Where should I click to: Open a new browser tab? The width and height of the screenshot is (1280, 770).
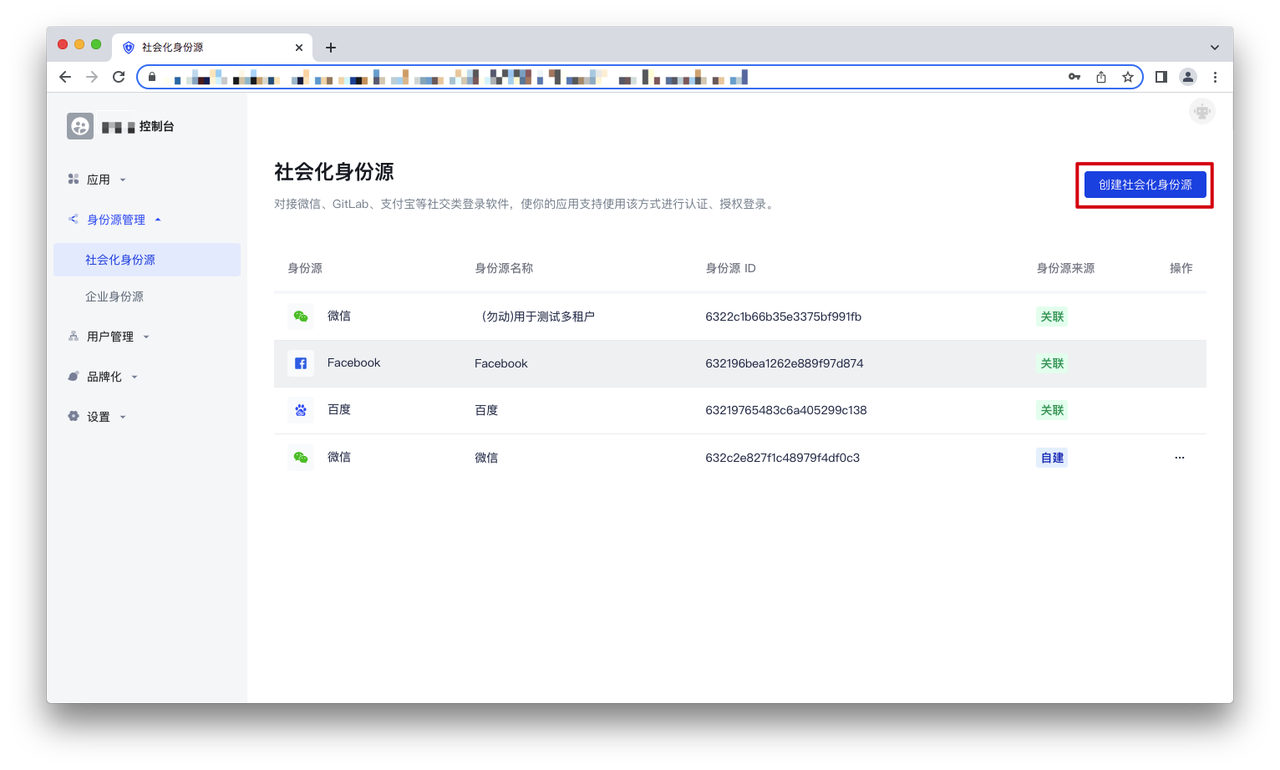[x=331, y=47]
